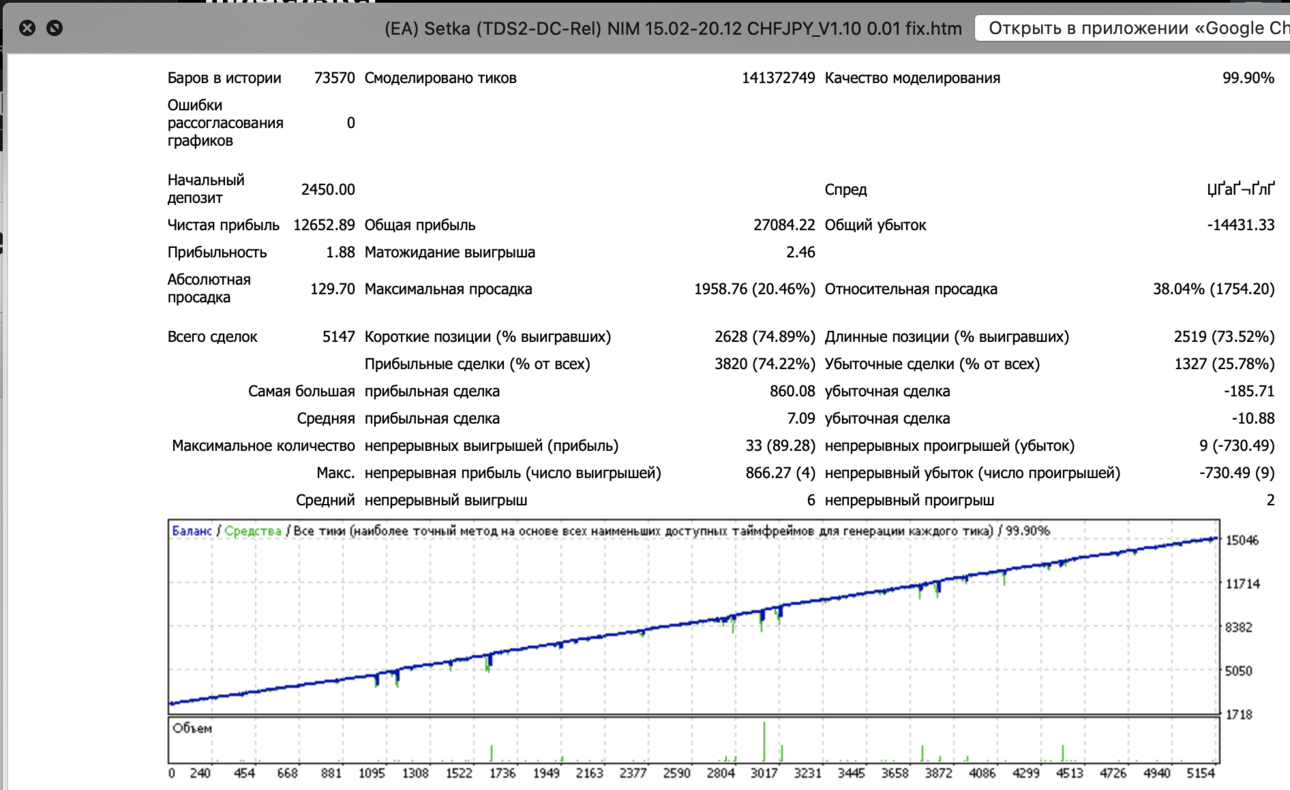Click the fix.htm file title text

(673, 28)
